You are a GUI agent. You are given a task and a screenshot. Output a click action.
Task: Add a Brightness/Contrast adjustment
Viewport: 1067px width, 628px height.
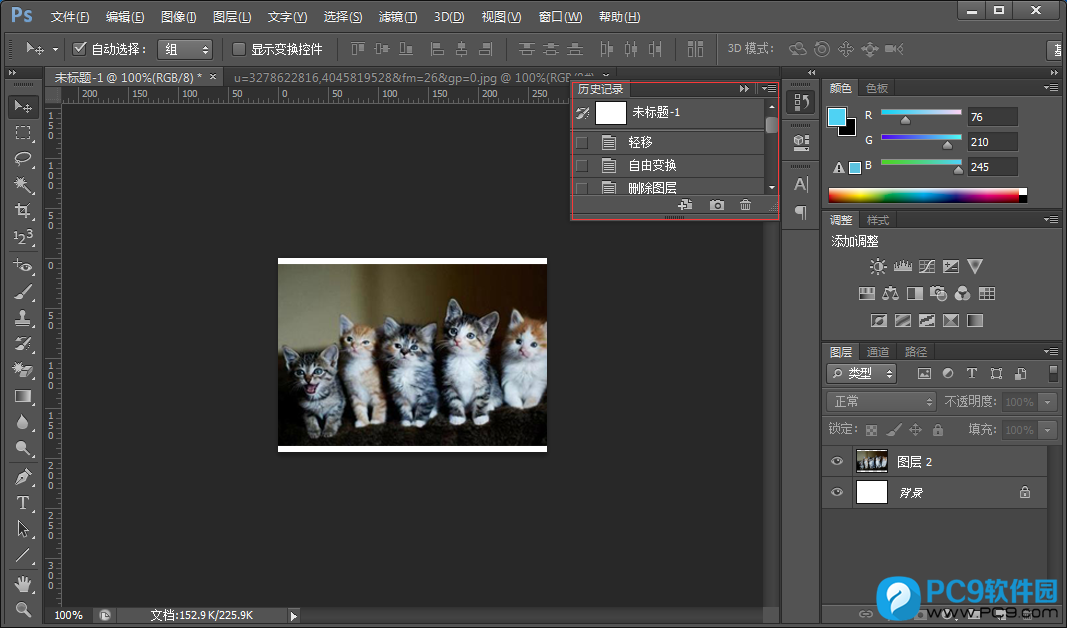[x=878, y=266]
